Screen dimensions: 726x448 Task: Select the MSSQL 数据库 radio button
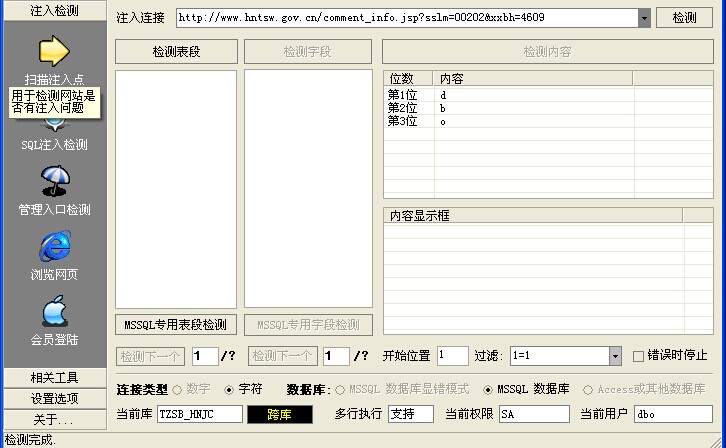(x=488, y=390)
